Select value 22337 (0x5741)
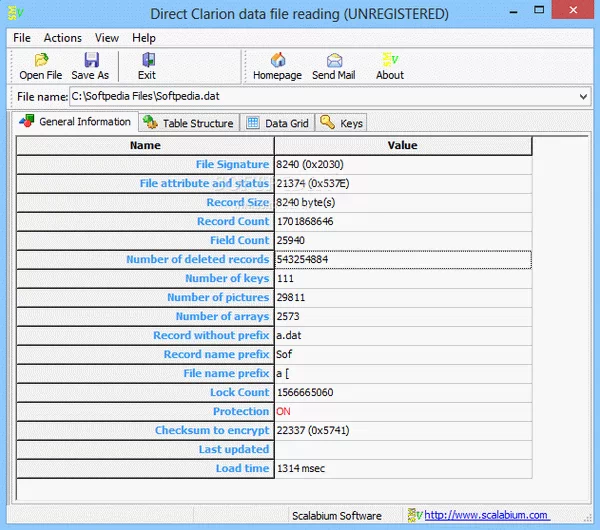 (x=313, y=431)
